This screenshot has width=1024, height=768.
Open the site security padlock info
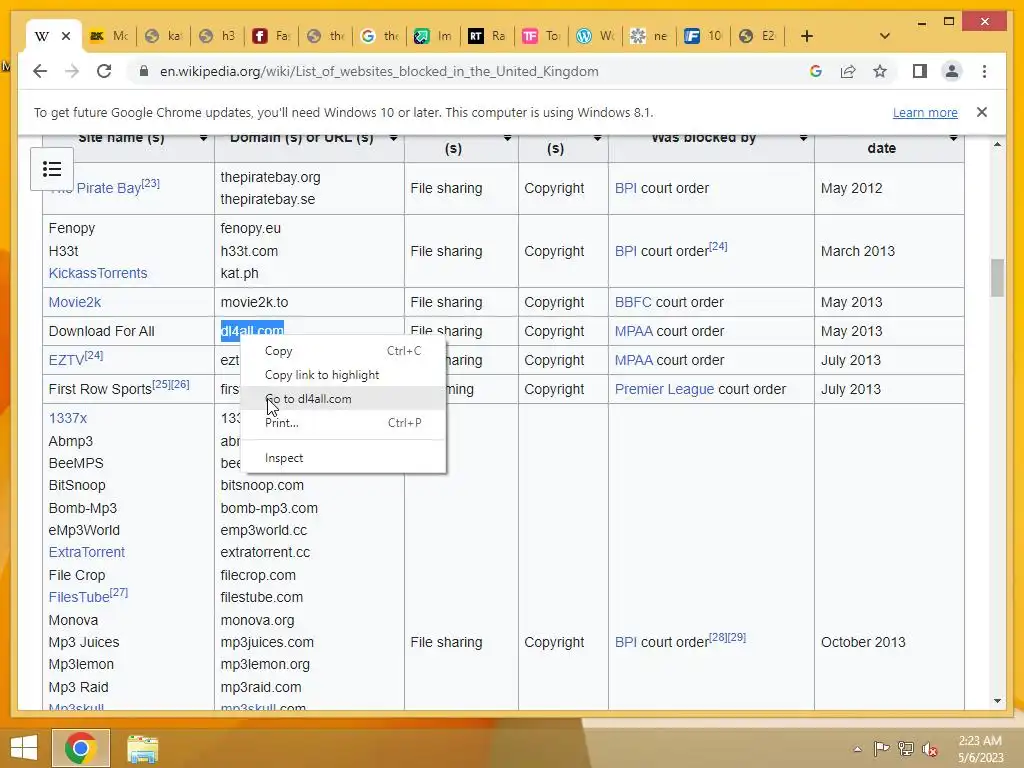[x=144, y=71]
